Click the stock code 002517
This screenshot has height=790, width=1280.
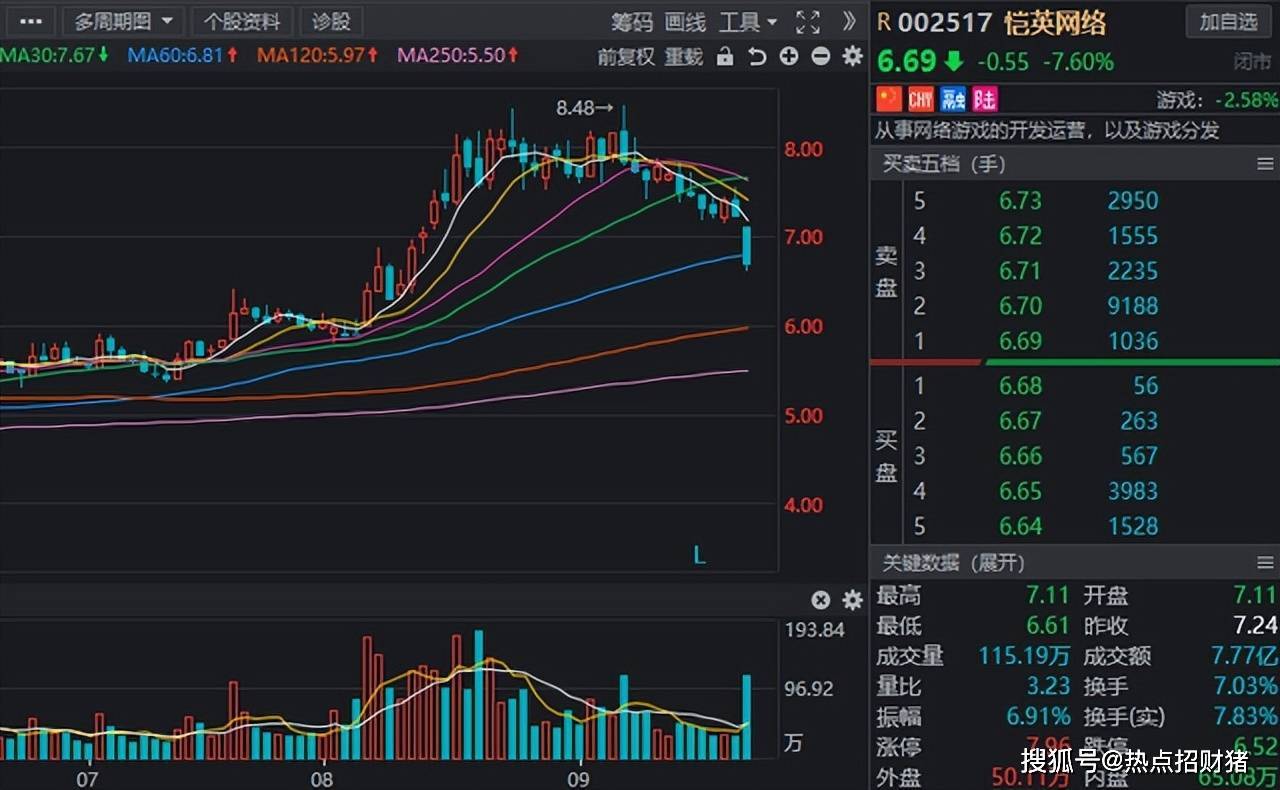click(x=945, y=23)
